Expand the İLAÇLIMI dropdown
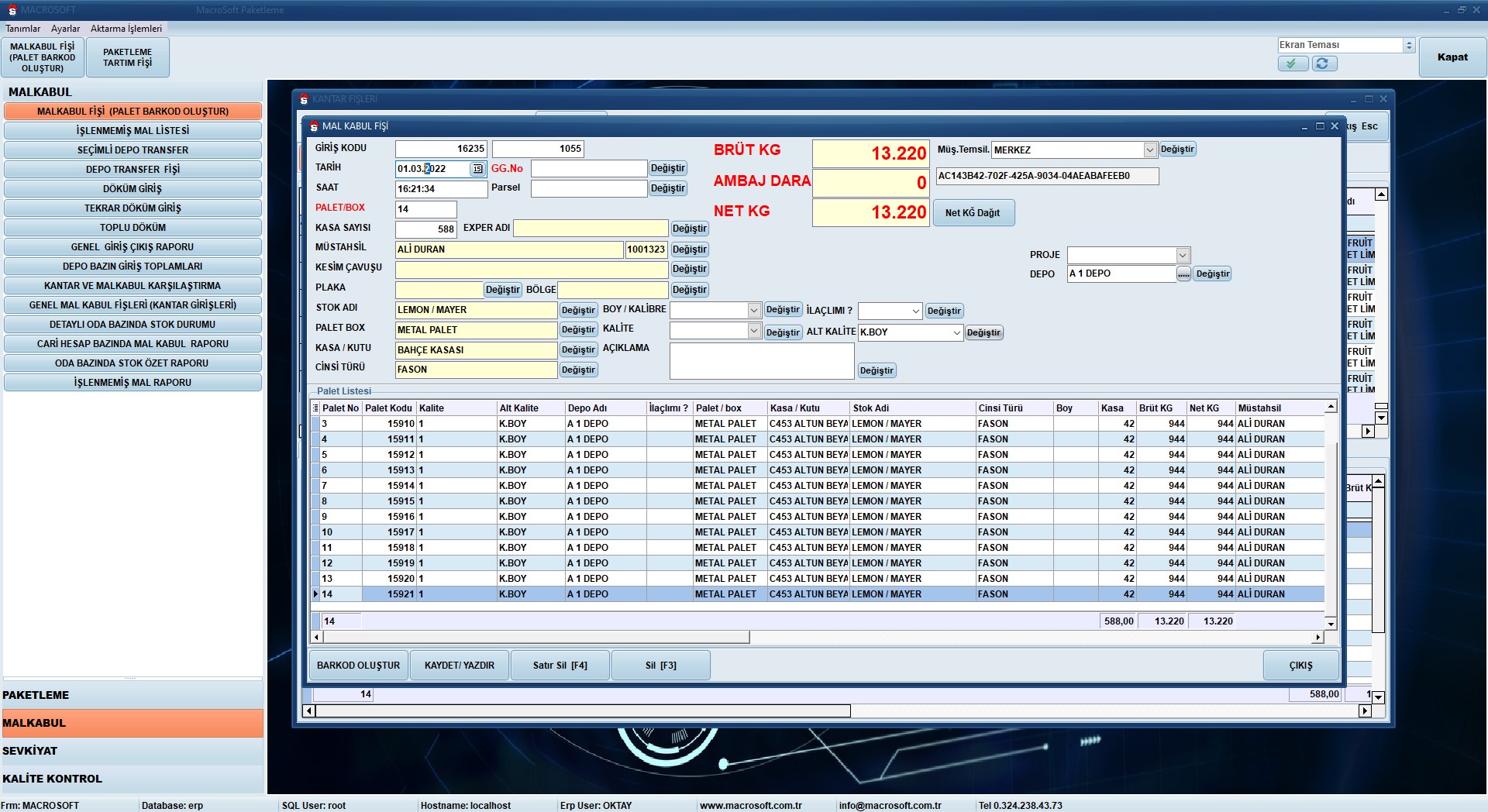1488x812 pixels. pos(915,311)
